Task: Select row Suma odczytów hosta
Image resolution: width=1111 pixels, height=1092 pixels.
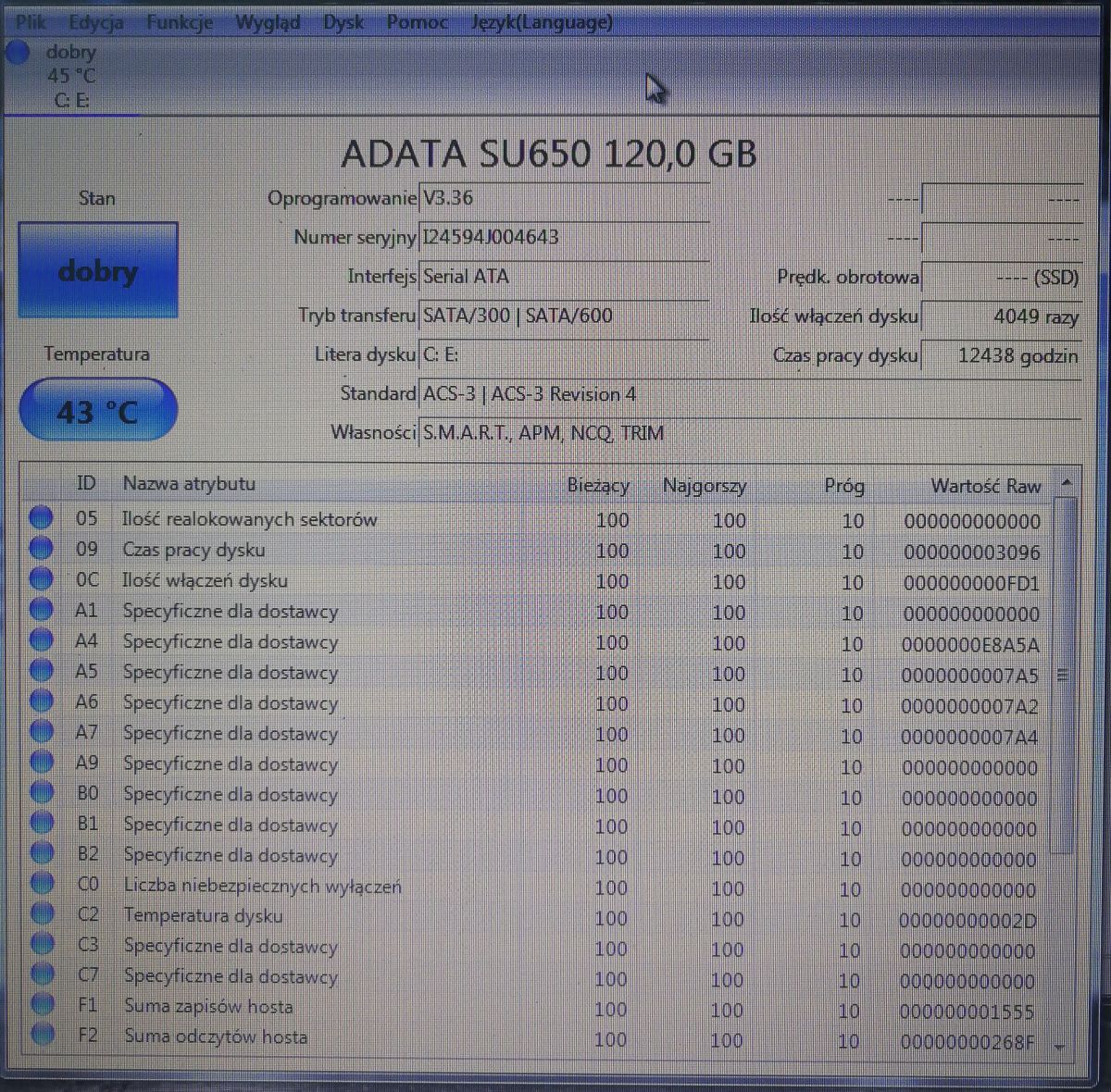Action: point(537,1038)
